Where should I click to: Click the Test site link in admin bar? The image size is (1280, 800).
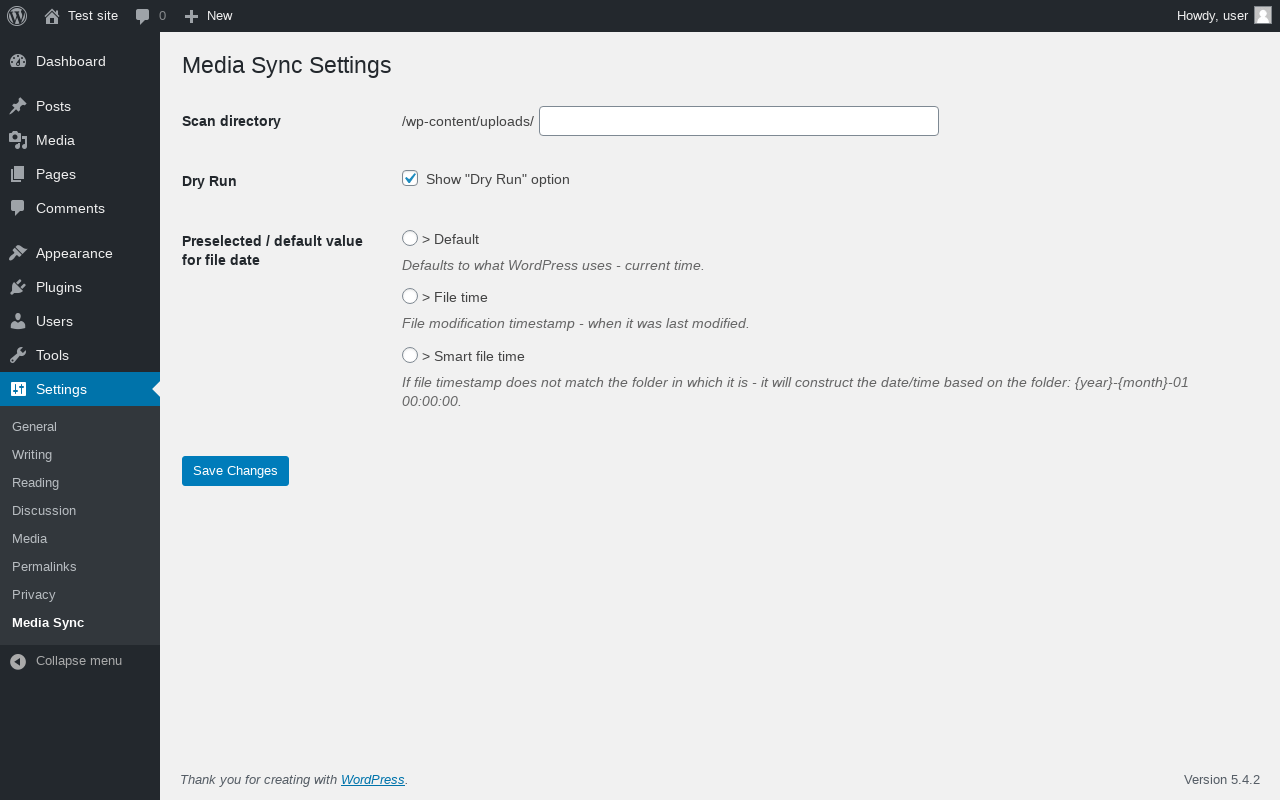[x=81, y=16]
